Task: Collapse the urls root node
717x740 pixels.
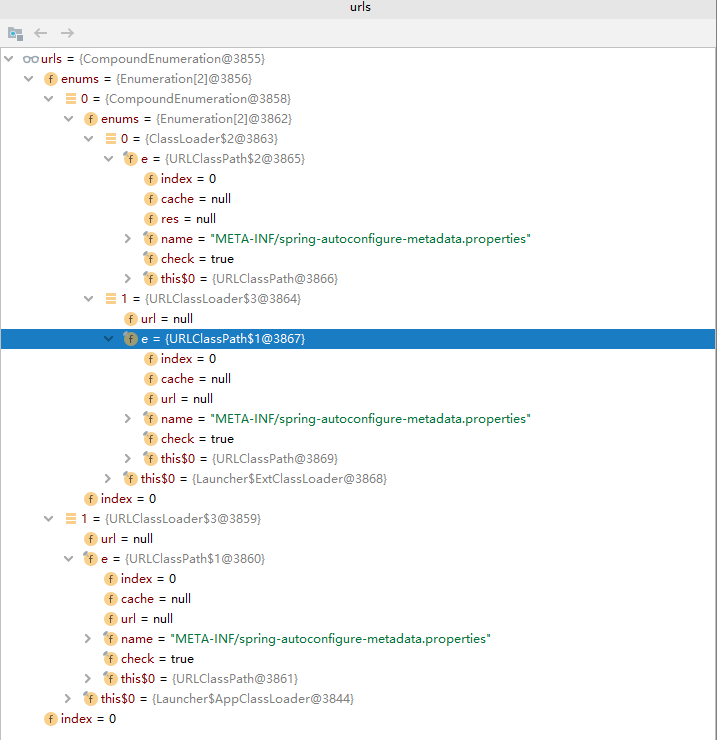Action: point(9,59)
